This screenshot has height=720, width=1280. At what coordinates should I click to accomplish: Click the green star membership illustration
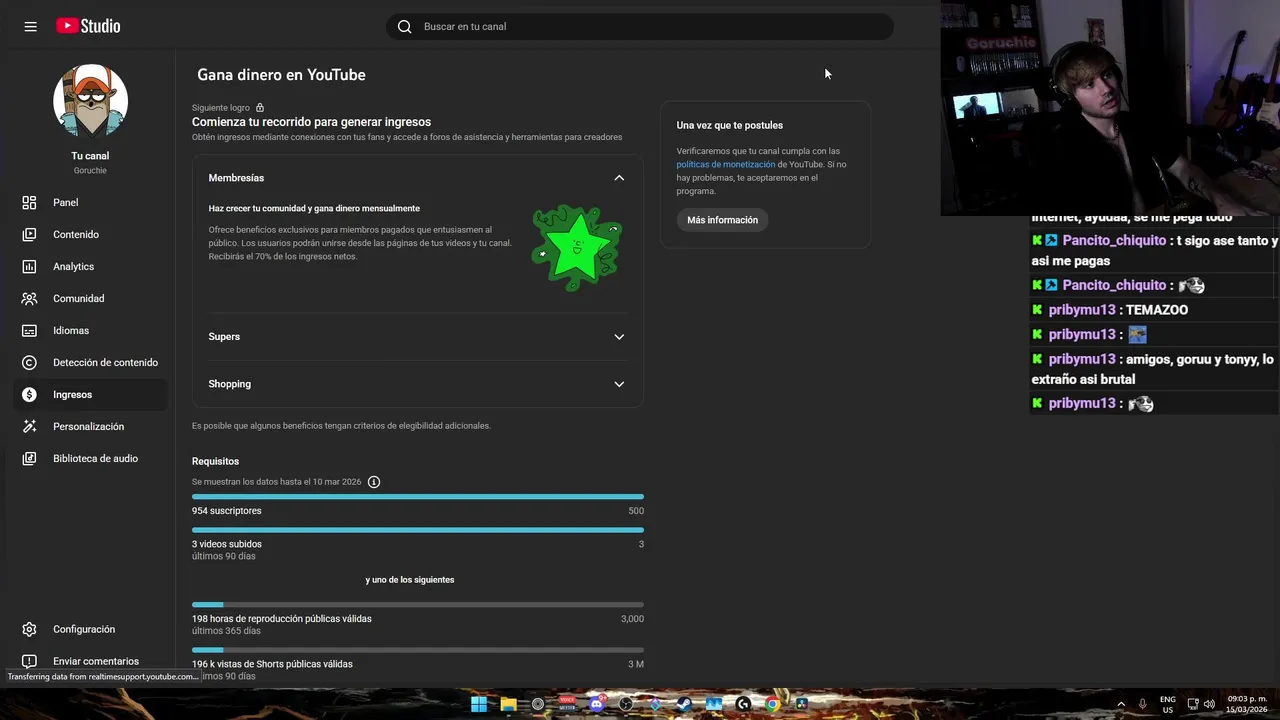(576, 248)
